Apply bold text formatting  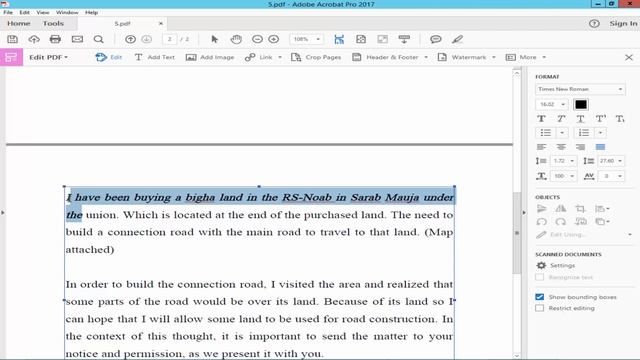541,119
